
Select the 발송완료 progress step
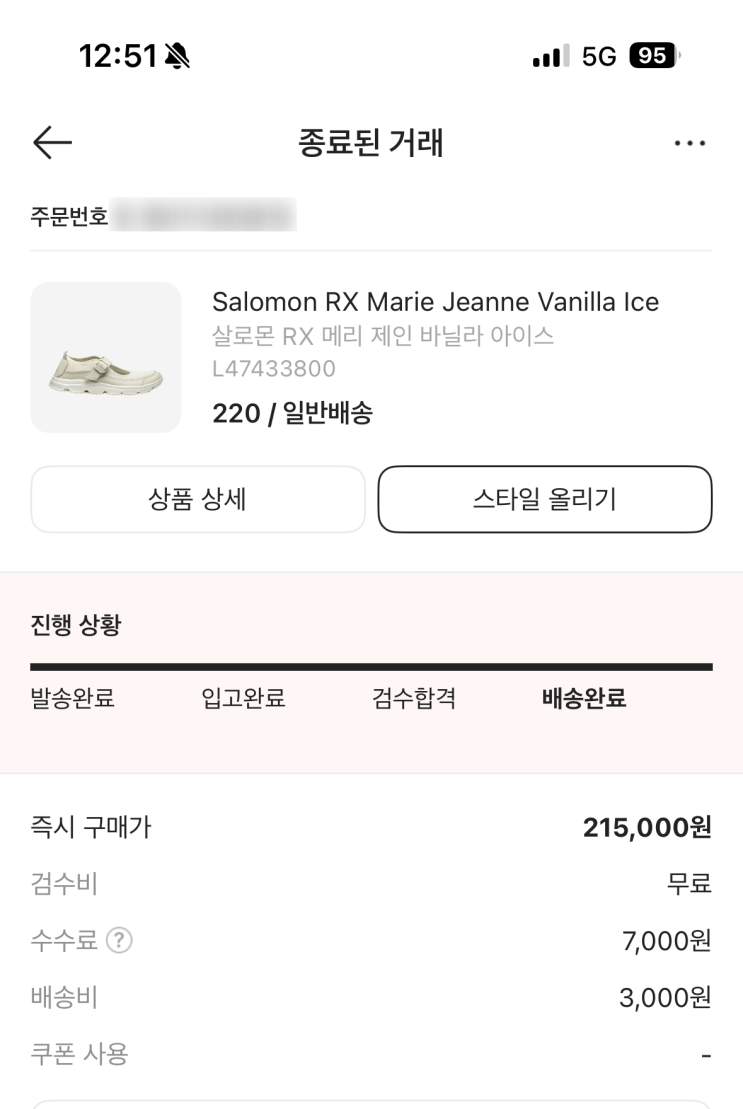[72, 699]
